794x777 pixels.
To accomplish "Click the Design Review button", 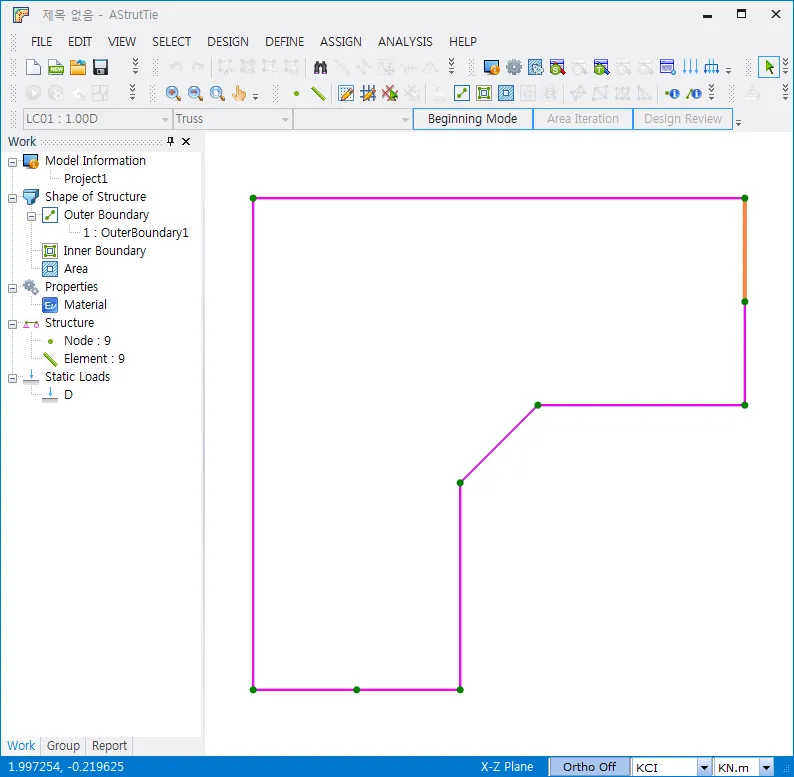I will [683, 119].
